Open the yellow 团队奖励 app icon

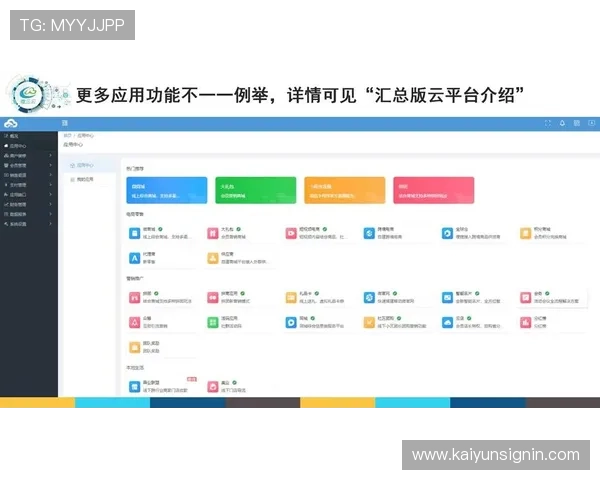point(134,347)
